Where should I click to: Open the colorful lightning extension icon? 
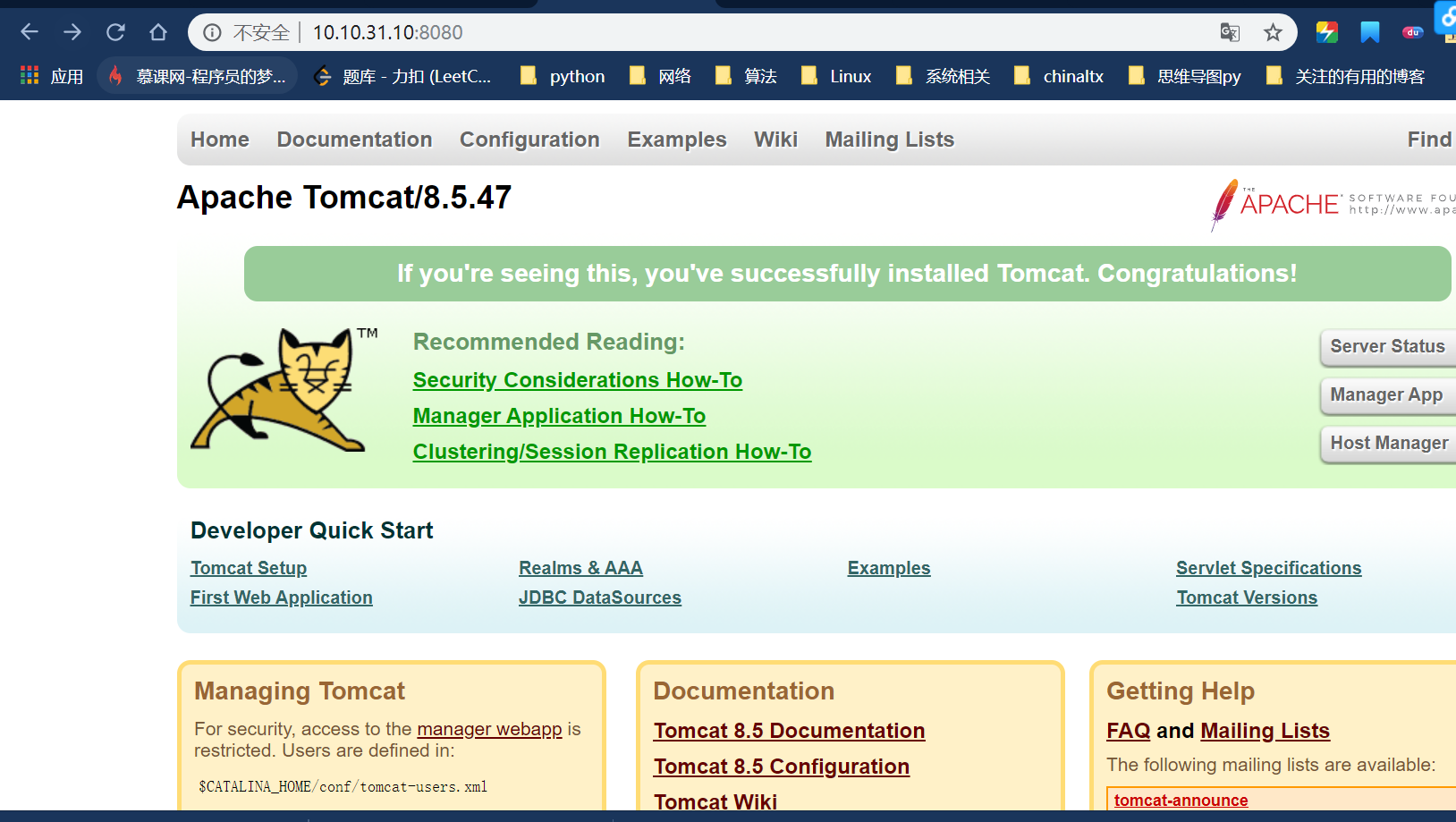[x=1327, y=33]
